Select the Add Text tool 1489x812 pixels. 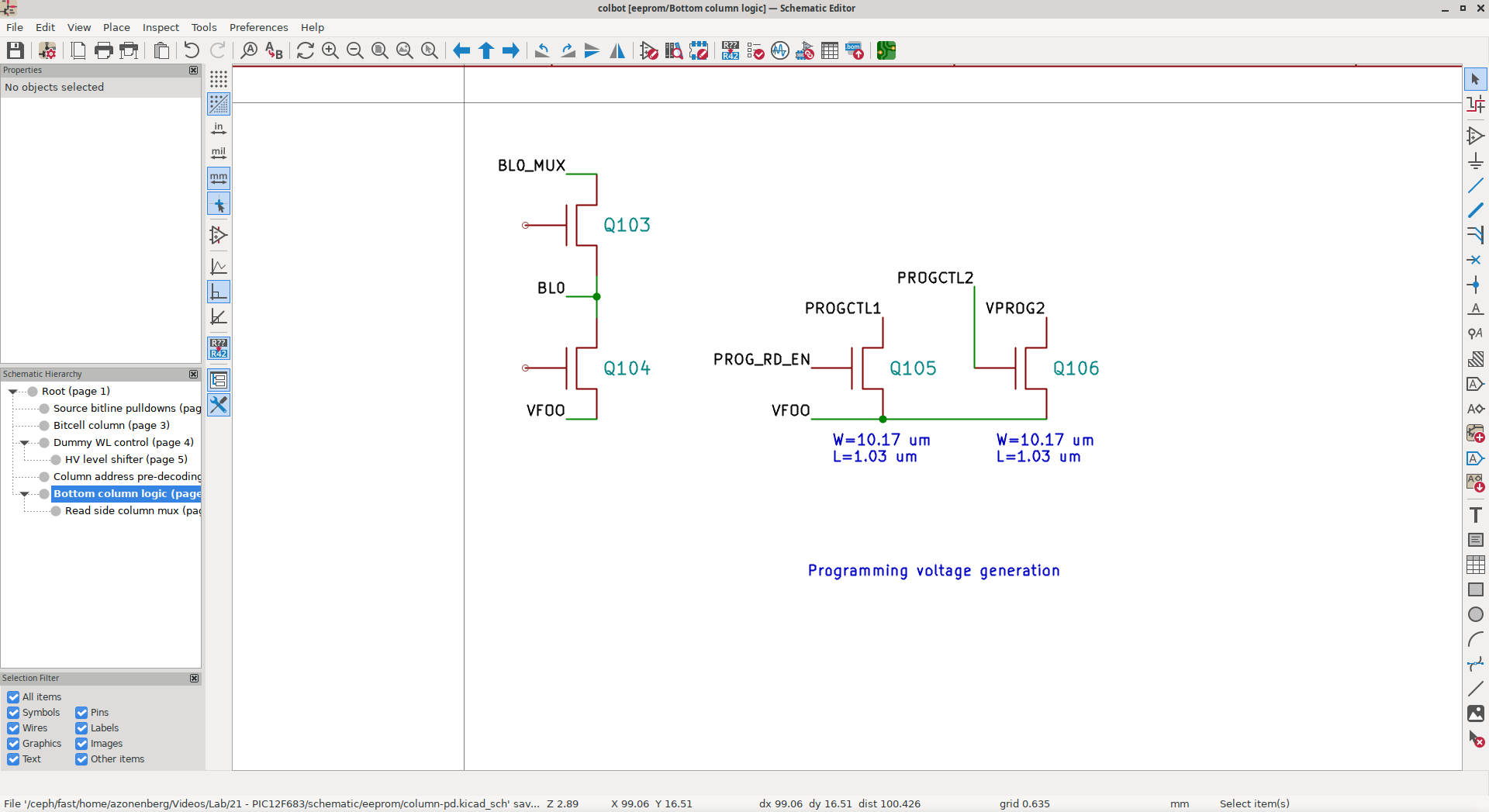coord(1475,515)
